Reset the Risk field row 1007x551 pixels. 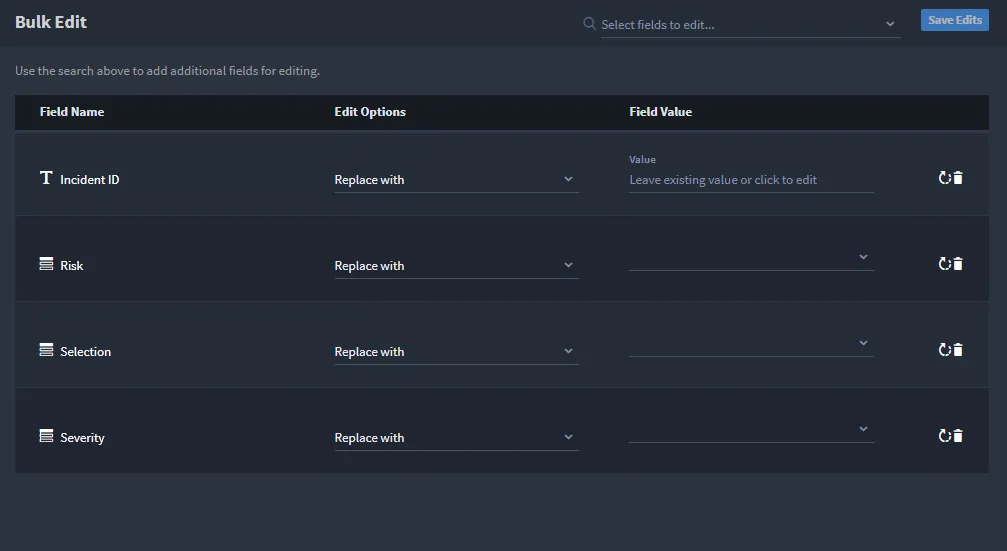pyautogui.click(x=944, y=264)
